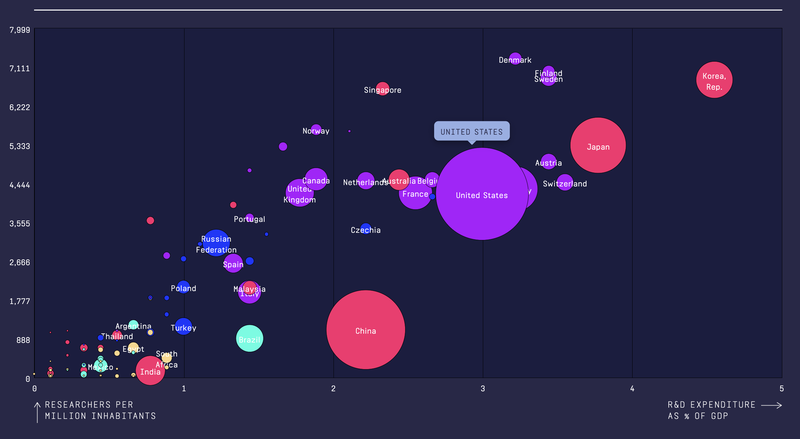Select the Brazil bubble
The width and height of the screenshot is (800, 439).
click(x=249, y=338)
